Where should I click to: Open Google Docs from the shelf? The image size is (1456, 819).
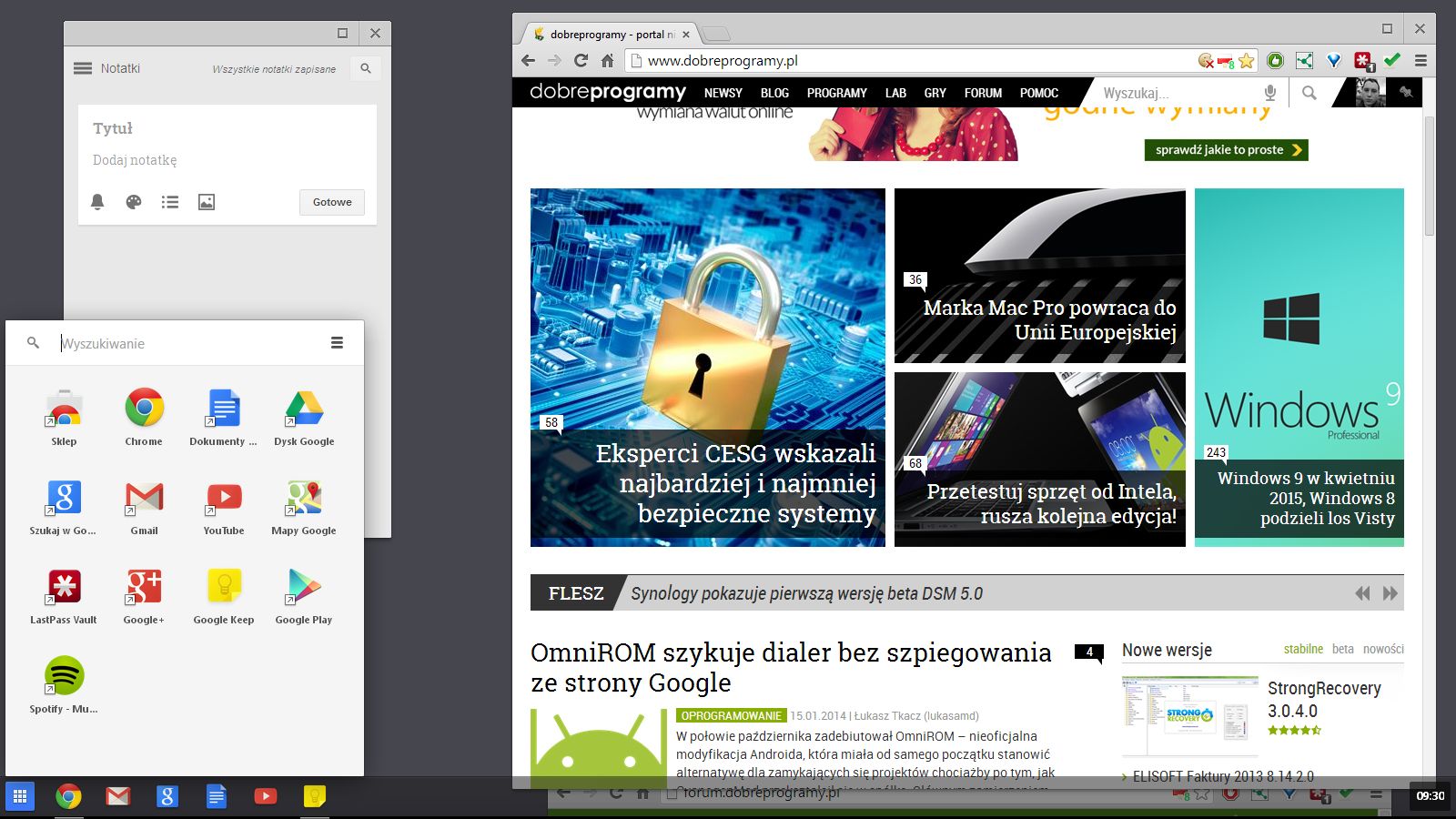216,796
